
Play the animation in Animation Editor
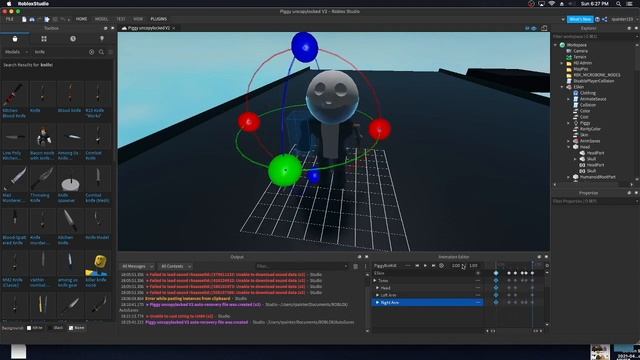[425, 266]
